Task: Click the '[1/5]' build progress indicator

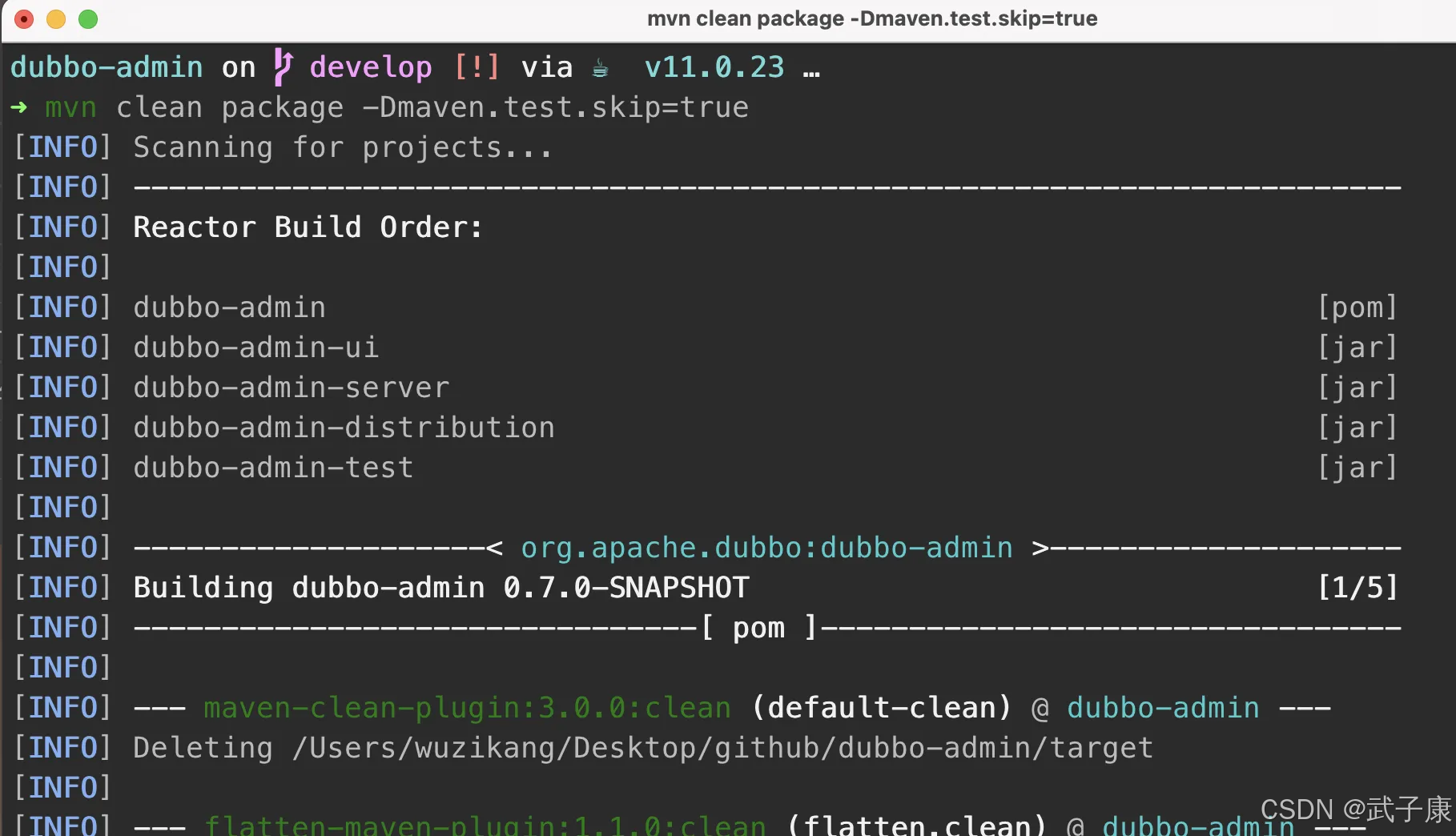Action: (x=1358, y=588)
